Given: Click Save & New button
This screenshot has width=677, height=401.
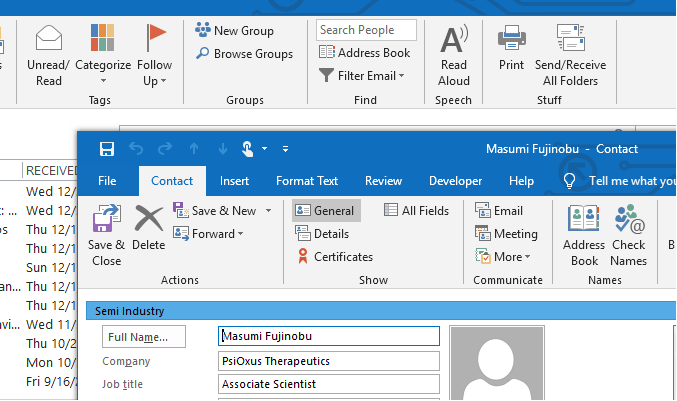Looking at the screenshot, I should (215, 211).
